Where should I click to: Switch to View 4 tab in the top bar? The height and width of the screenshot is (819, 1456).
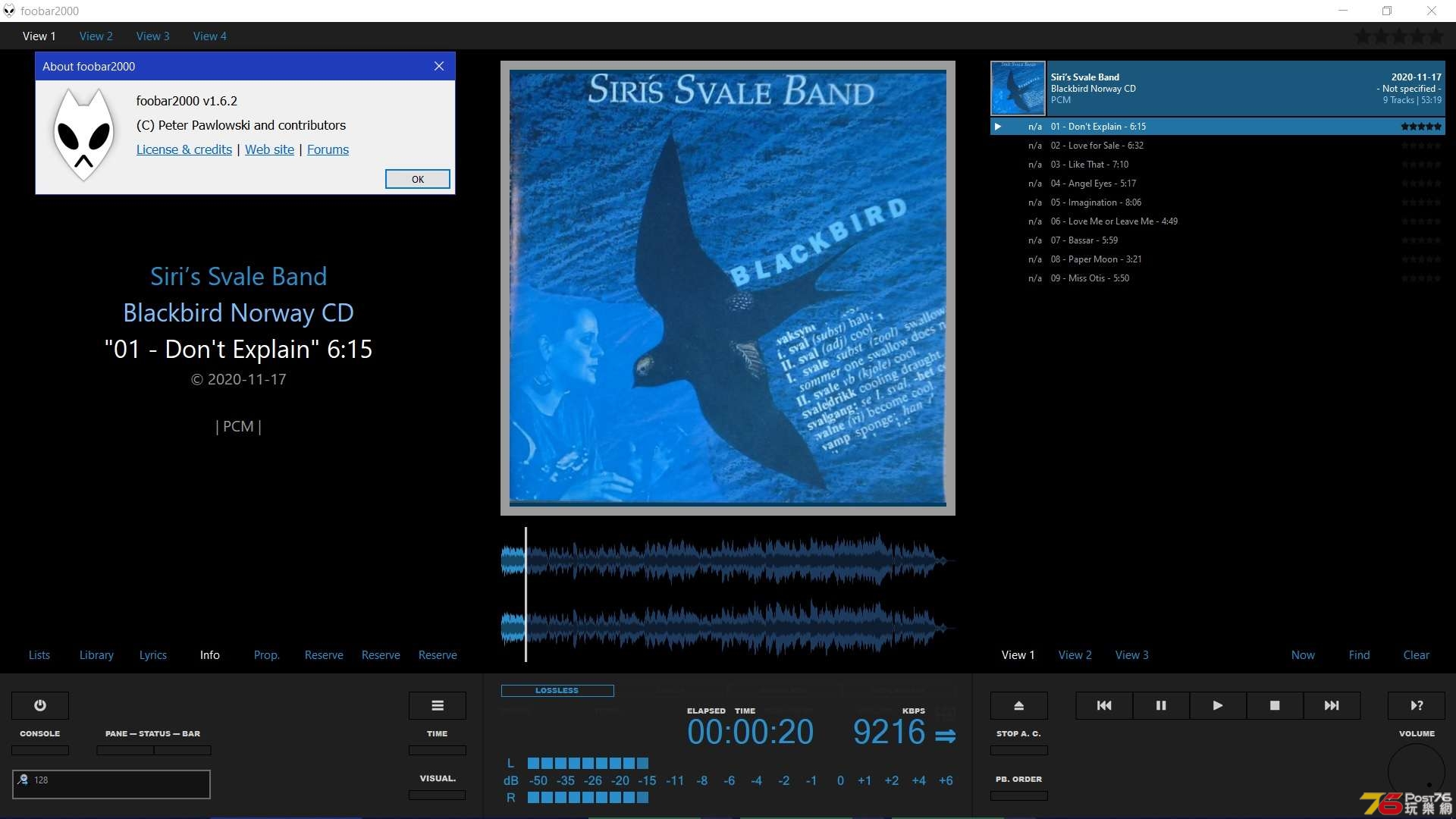(210, 36)
